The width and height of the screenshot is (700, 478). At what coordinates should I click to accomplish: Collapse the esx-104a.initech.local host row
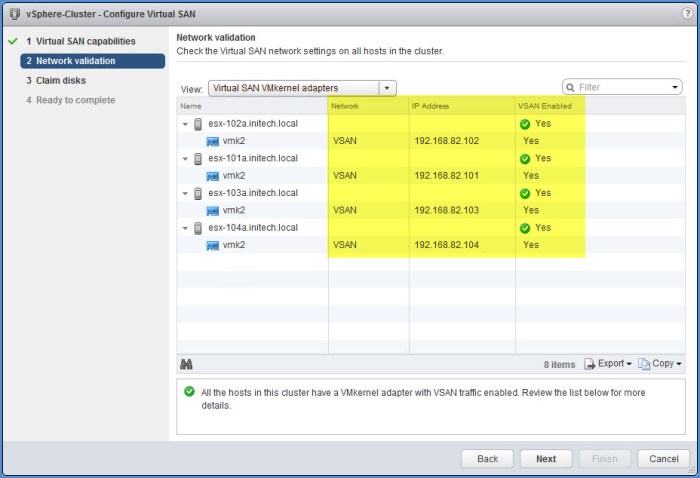185,229
